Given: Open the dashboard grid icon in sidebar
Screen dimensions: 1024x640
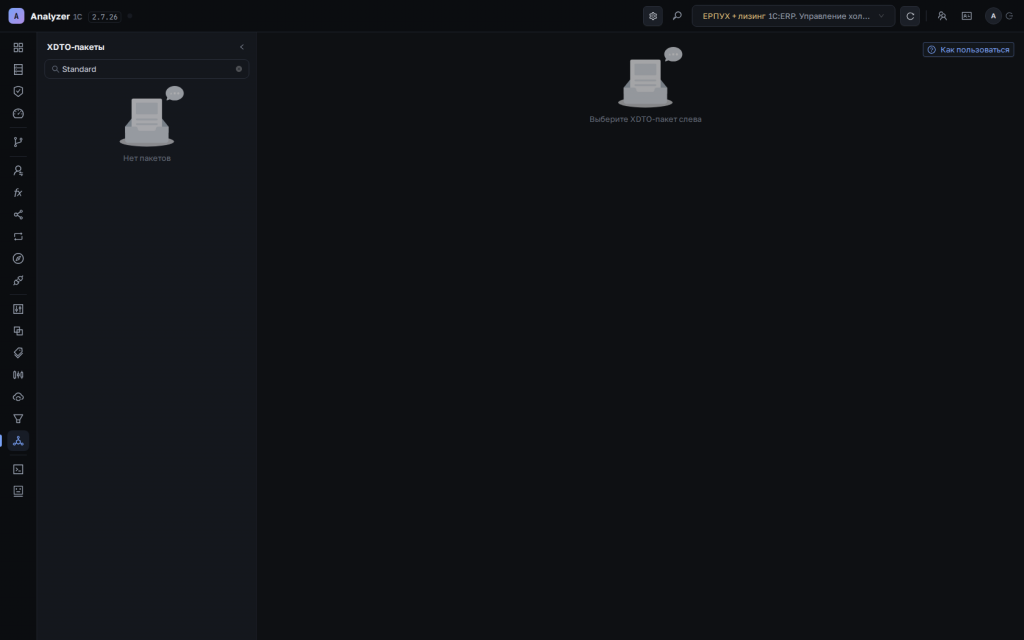Looking at the screenshot, I should point(18,48).
